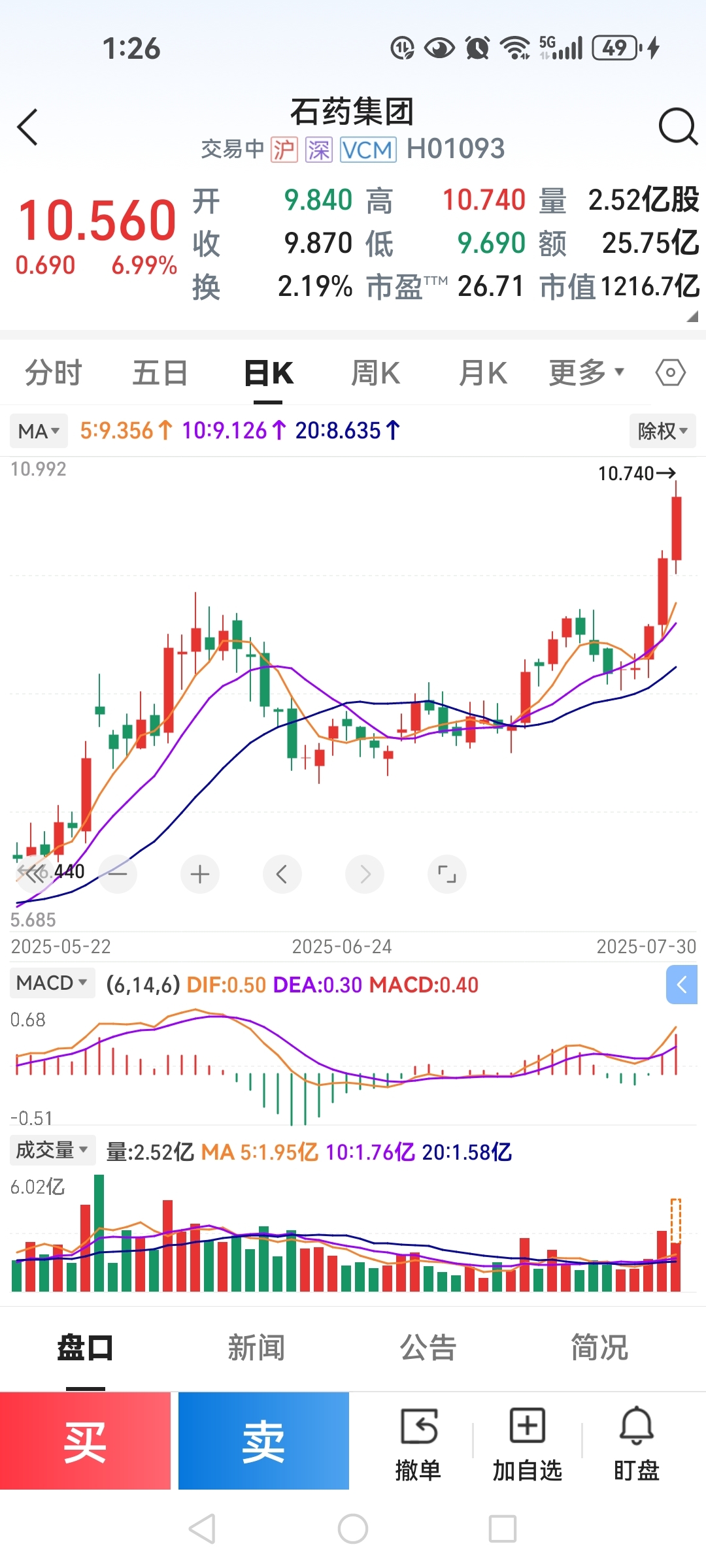
Task: Open 除权 adjustment dropdown
Action: 663,431
